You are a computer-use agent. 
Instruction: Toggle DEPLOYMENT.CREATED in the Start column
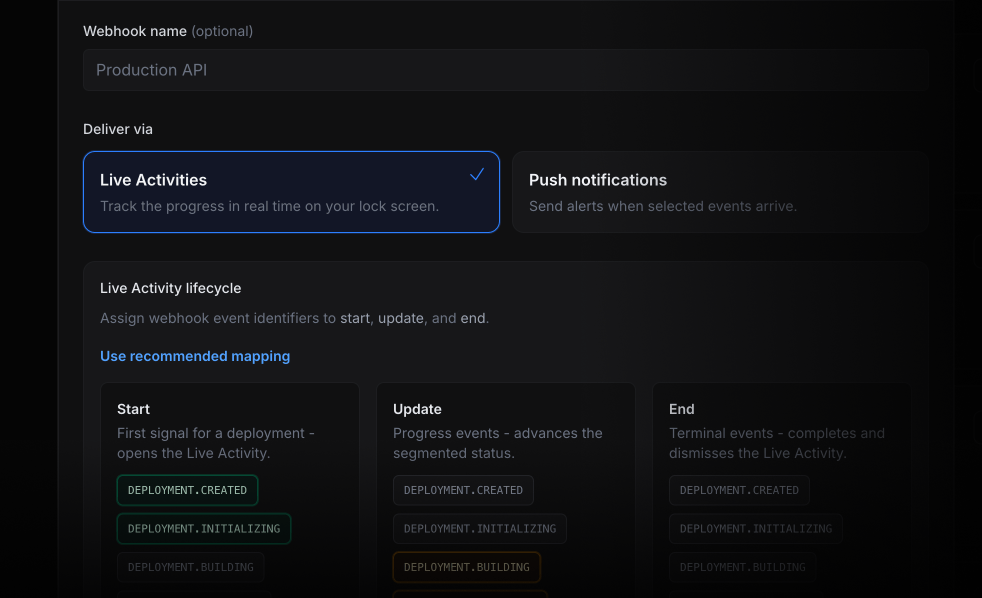187,490
